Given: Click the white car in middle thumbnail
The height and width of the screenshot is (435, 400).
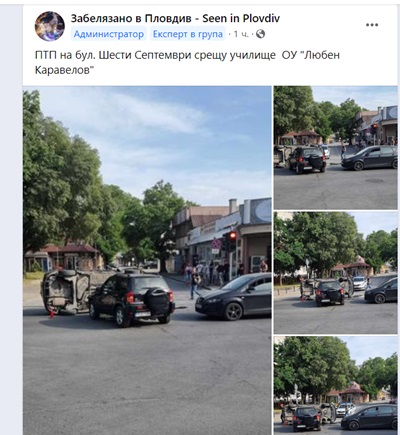Looking at the screenshot, I should click(360, 283).
